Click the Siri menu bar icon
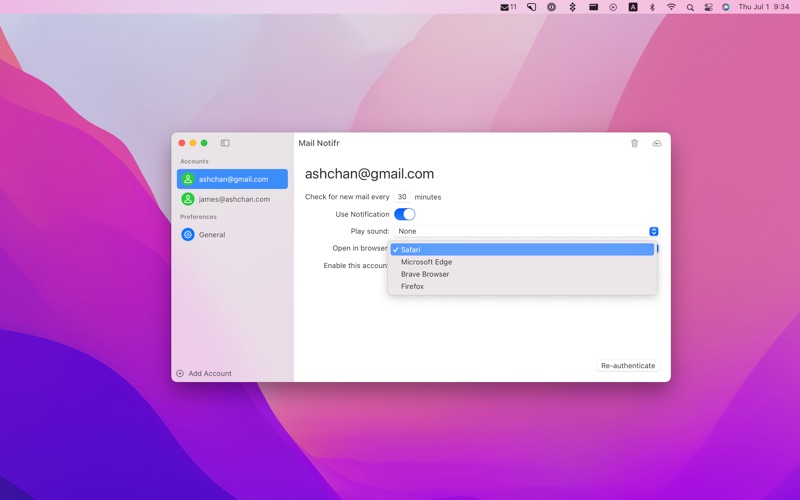 (726, 7)
